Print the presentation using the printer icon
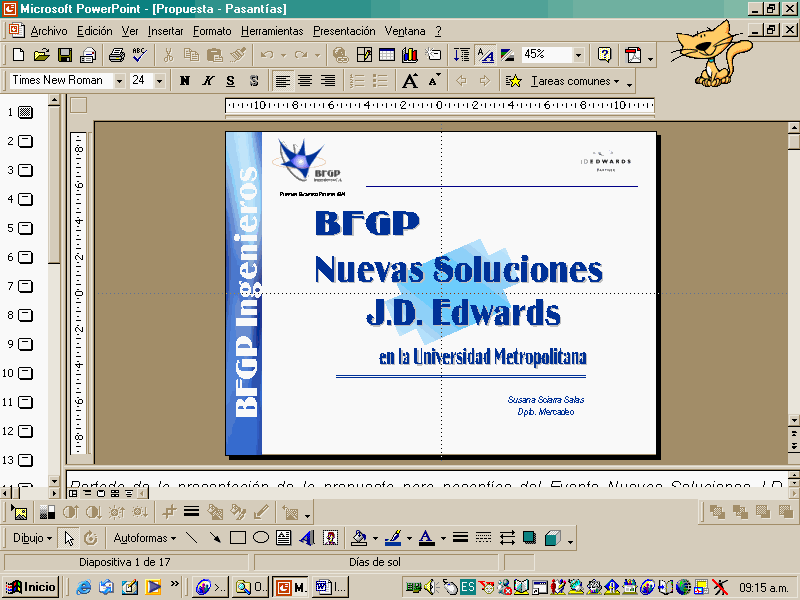Image resolution: width=800 pixels, height=600 pixels. pyautogui.click(x=117, y=55)
